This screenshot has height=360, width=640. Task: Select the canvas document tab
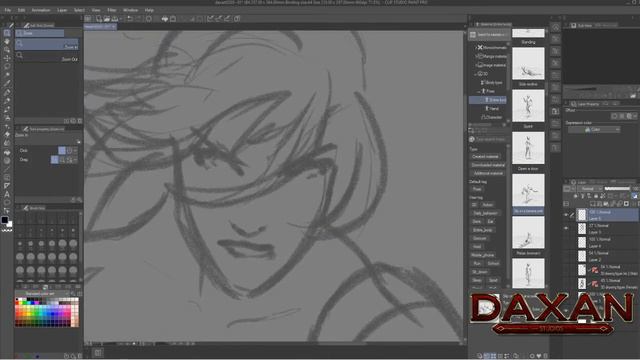click(x=100, y=27)
